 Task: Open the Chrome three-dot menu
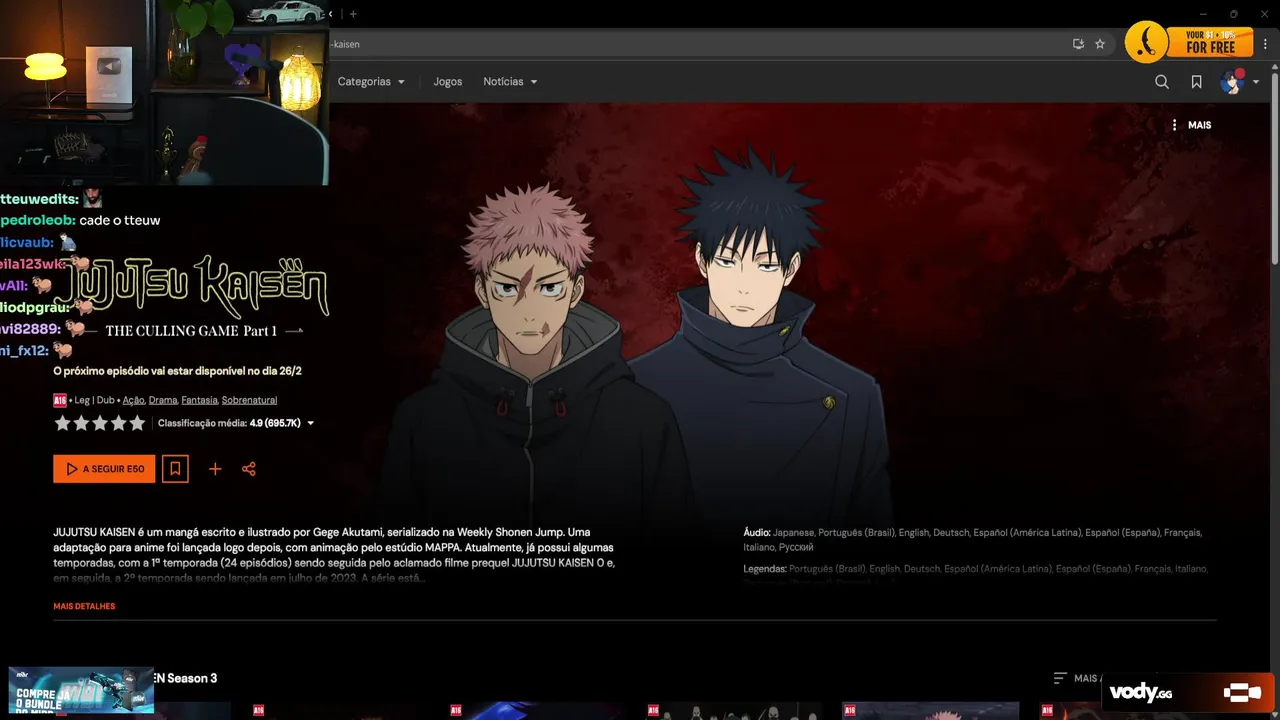(x=1265, y=44)
